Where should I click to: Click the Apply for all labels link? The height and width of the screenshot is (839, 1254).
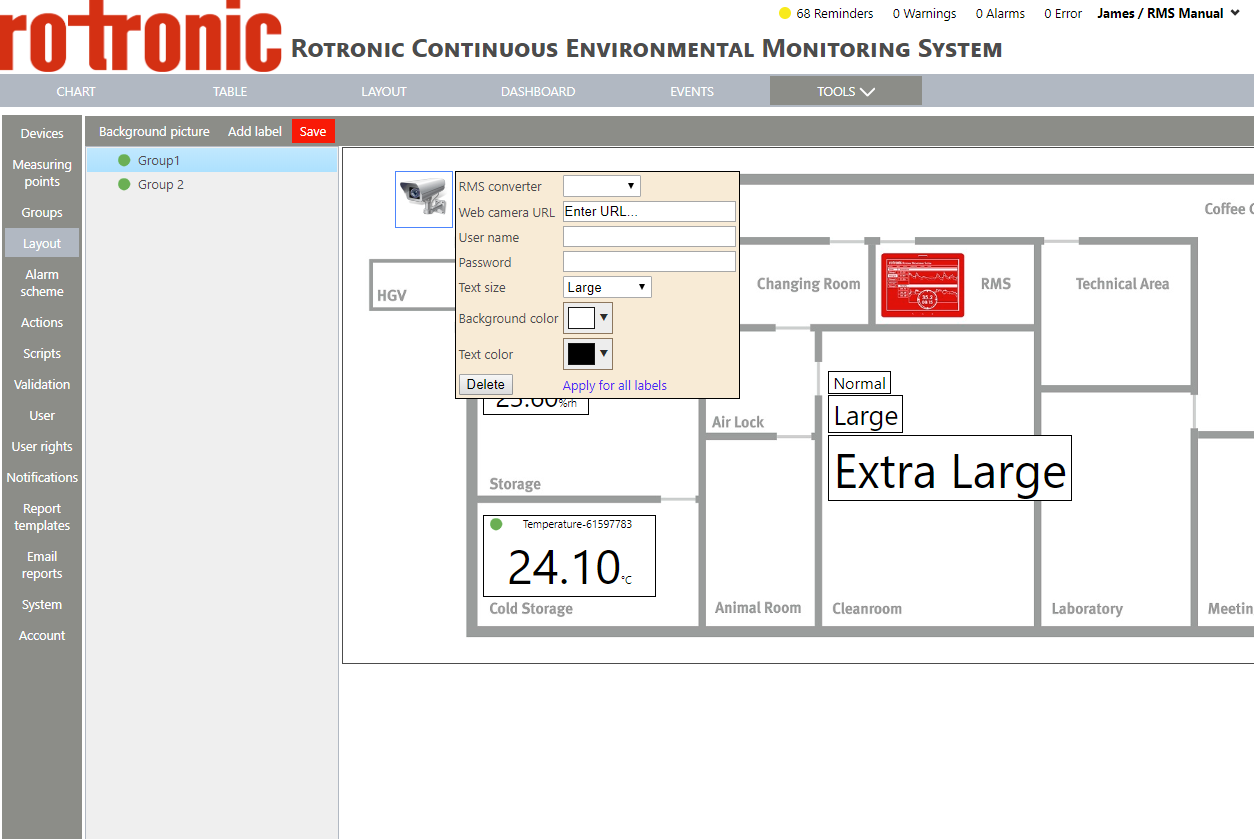(615, 385)
